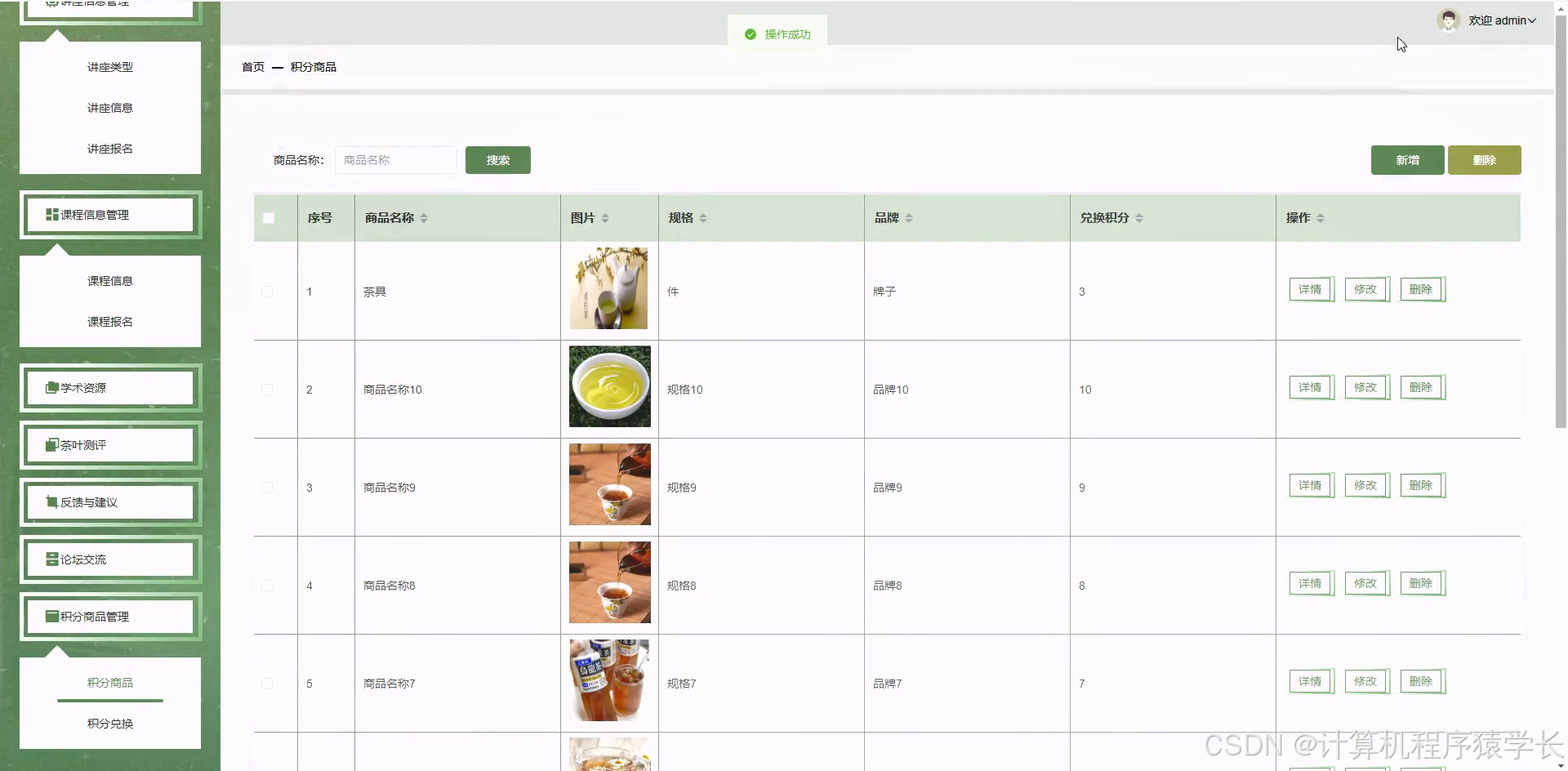Toggle the select-all header checkbox

(269, 218)
